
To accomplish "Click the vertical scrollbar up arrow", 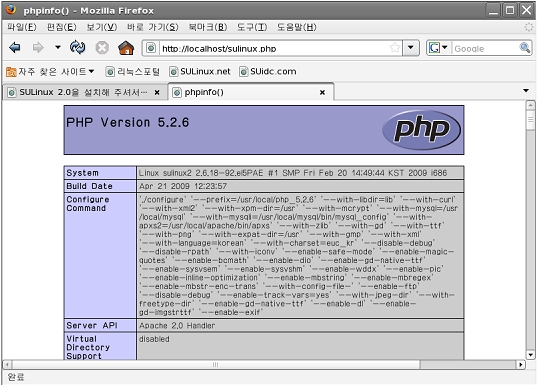I will pyautogui.click(x=530, y=105).
